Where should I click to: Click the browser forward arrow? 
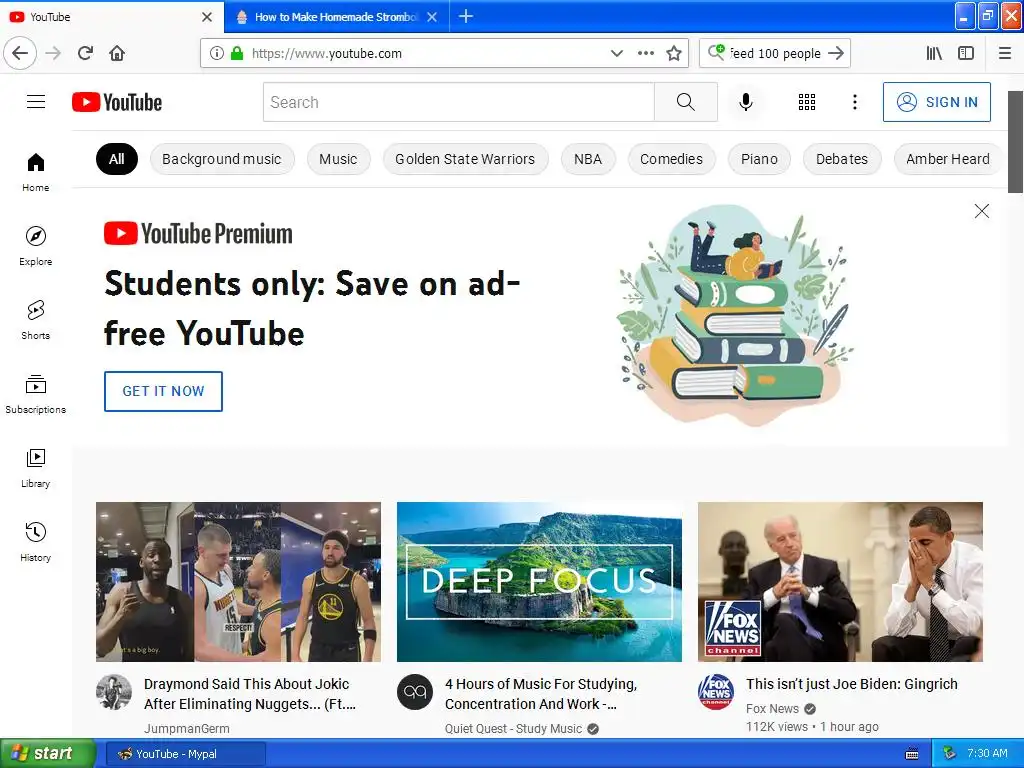(53, 53)
